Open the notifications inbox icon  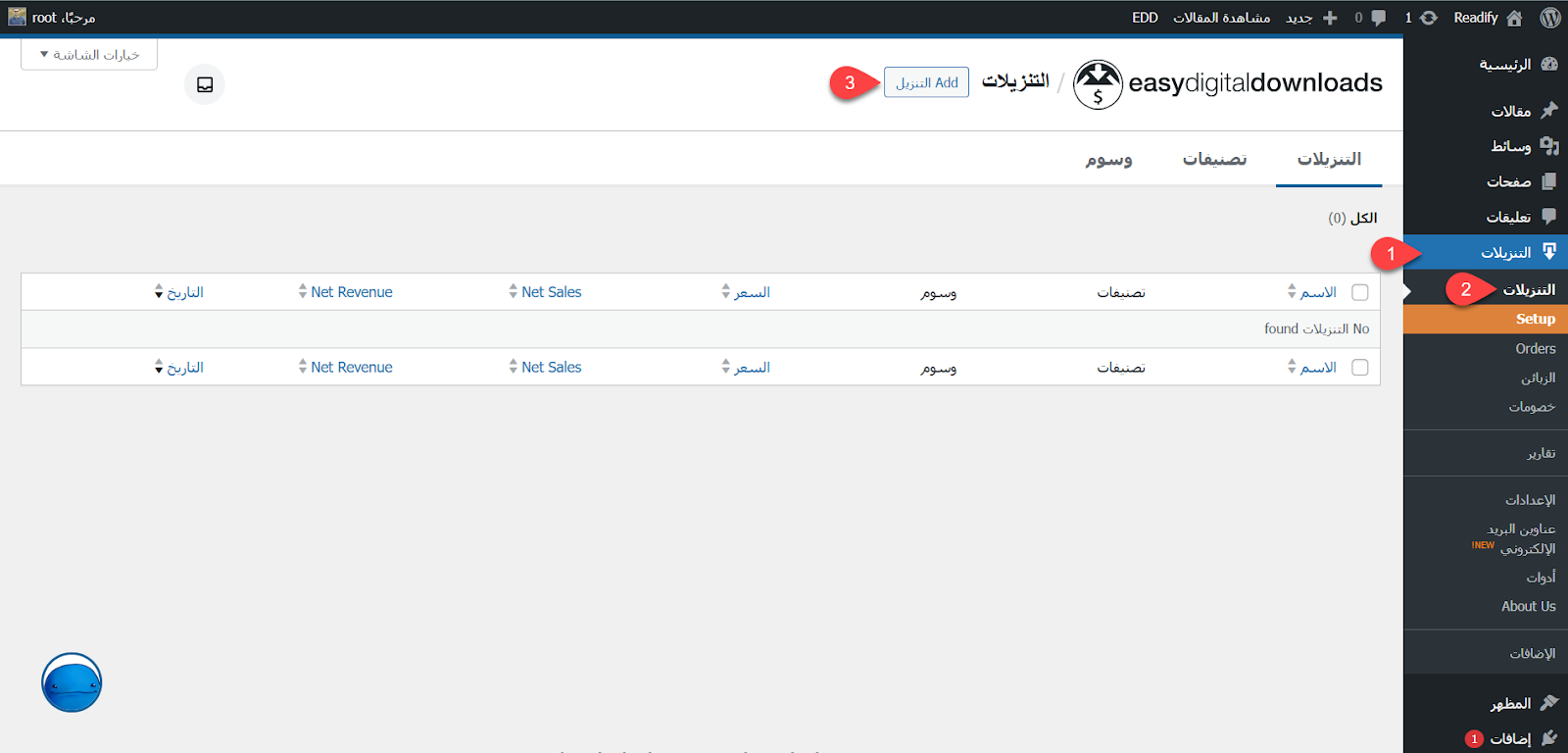[x=205, y=84]
